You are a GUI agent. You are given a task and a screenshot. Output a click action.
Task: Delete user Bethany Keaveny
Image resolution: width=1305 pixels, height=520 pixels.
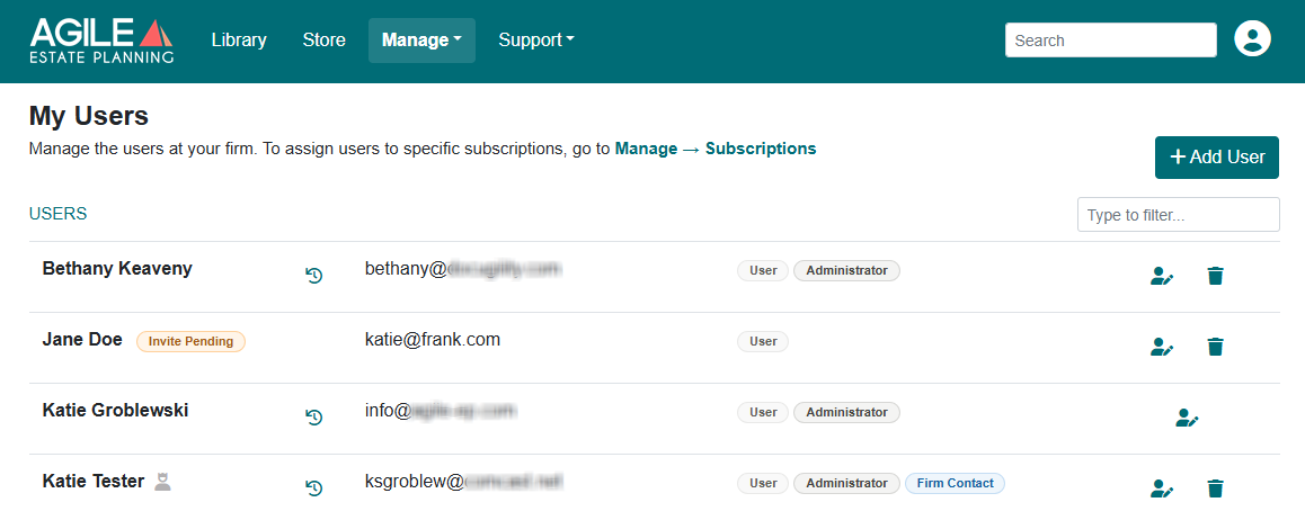click(x=1215, y=276)
